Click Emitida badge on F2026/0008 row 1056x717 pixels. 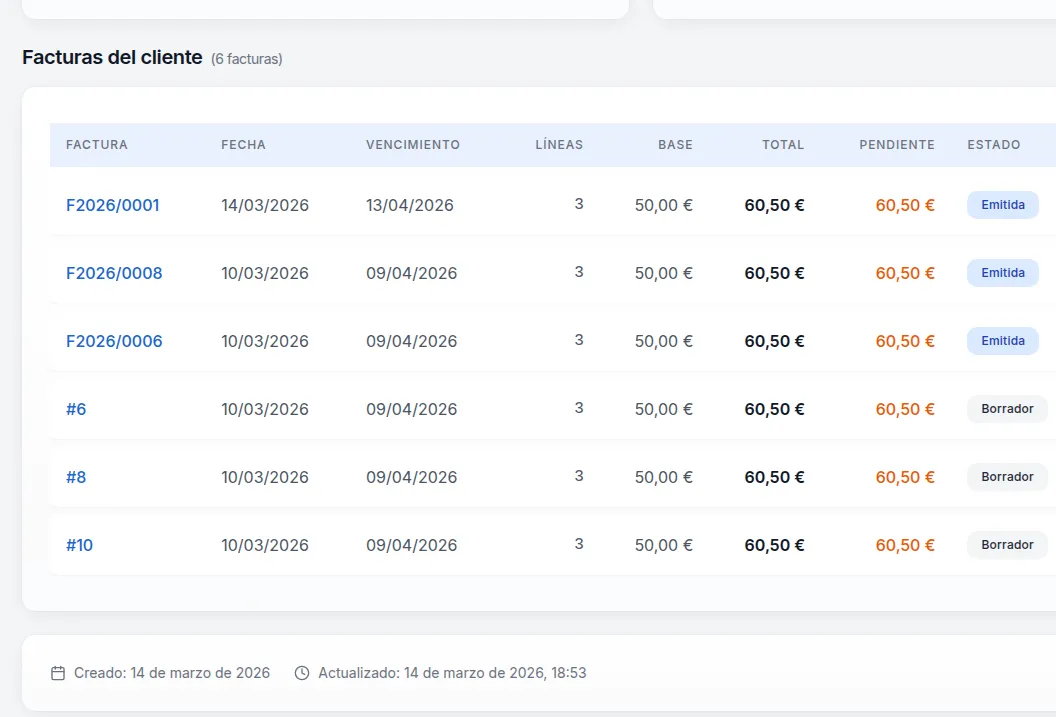pos(1002,273)
